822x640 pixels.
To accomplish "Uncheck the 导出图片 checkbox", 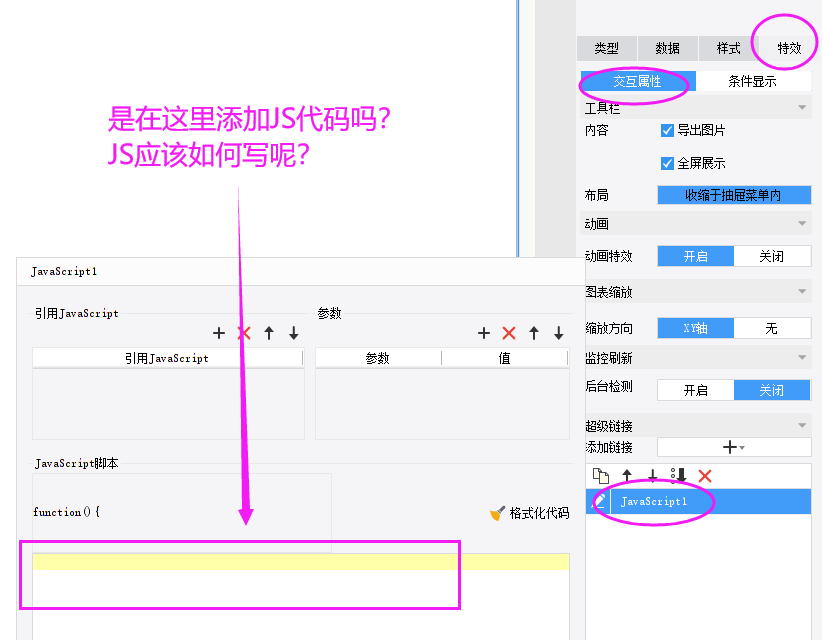I will 668,130.
